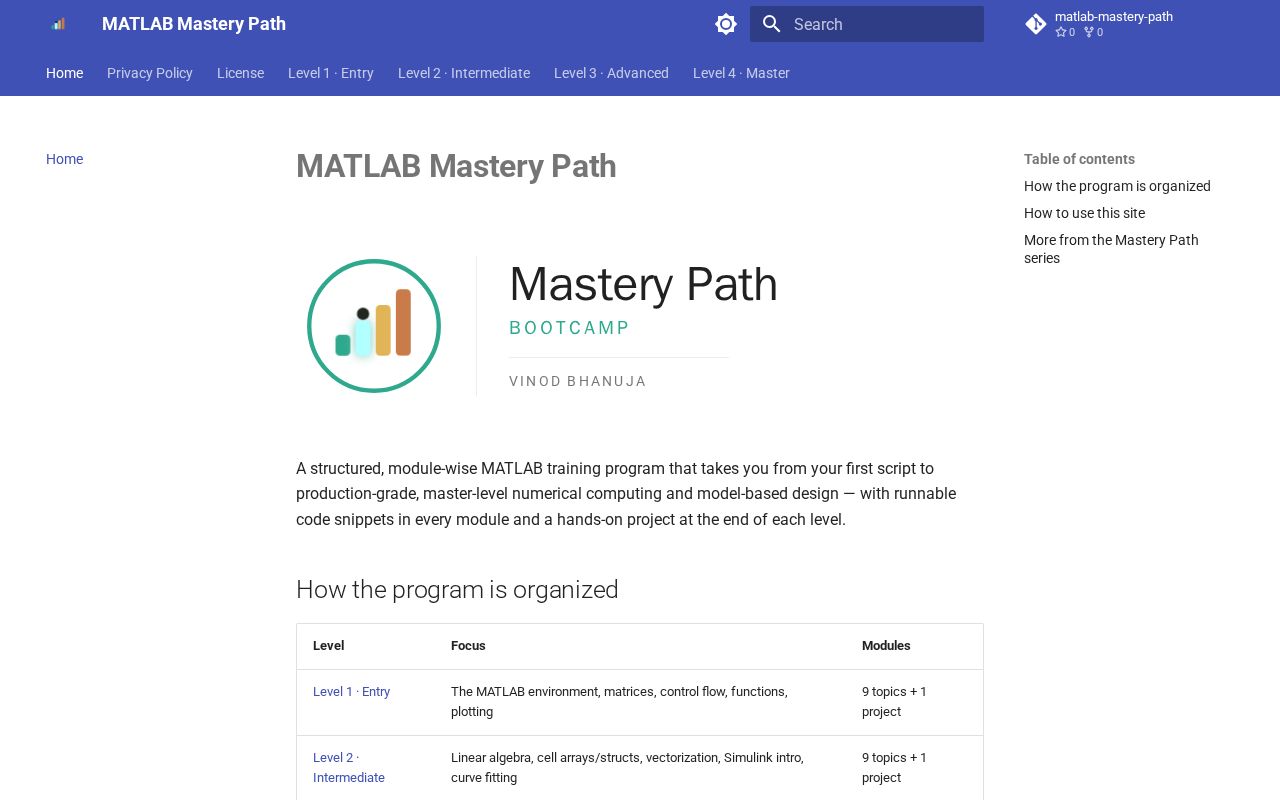Jump to 'How the program is organized'
Viewport: 1280px width, 800px height.
tap(1117, 186)
